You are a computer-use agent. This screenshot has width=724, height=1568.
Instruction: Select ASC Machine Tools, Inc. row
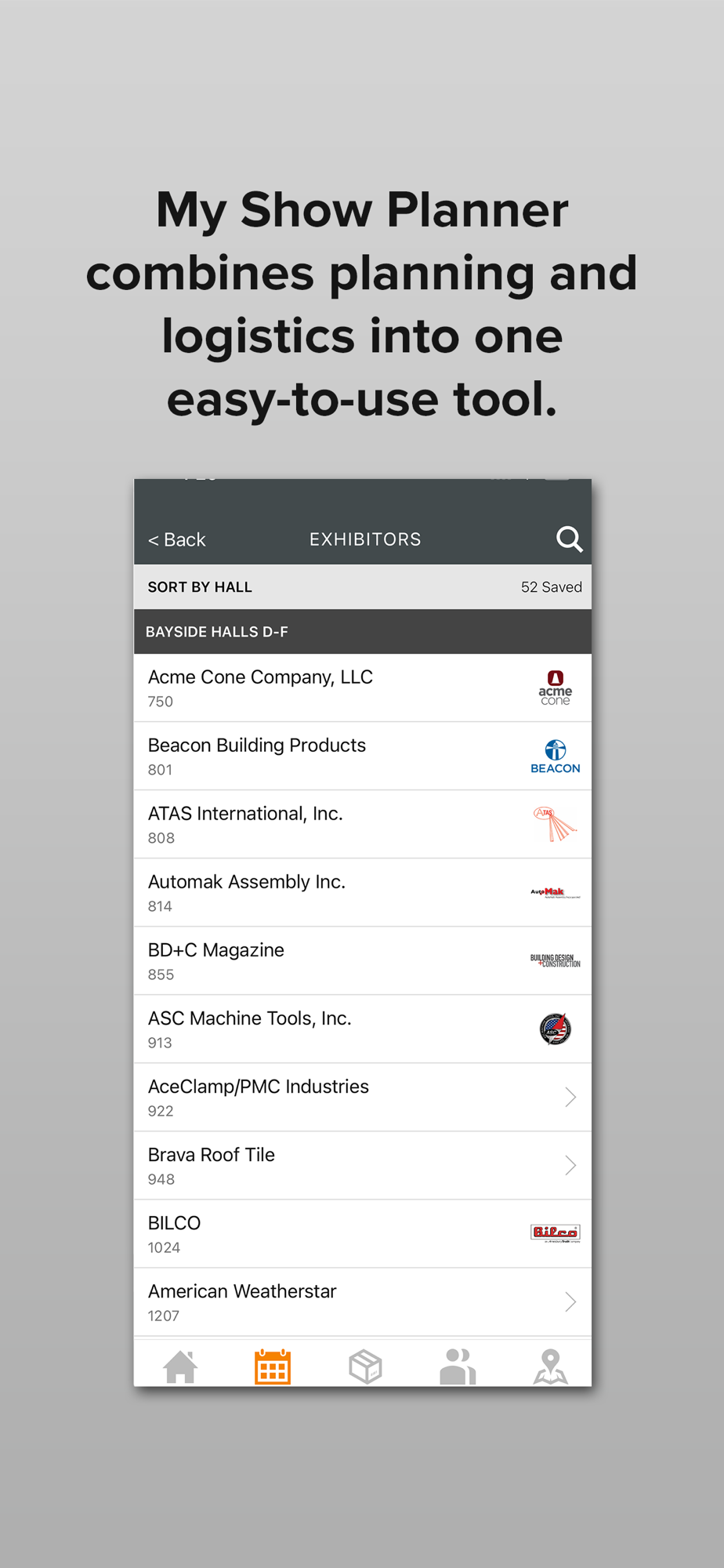pos(363,1029)
